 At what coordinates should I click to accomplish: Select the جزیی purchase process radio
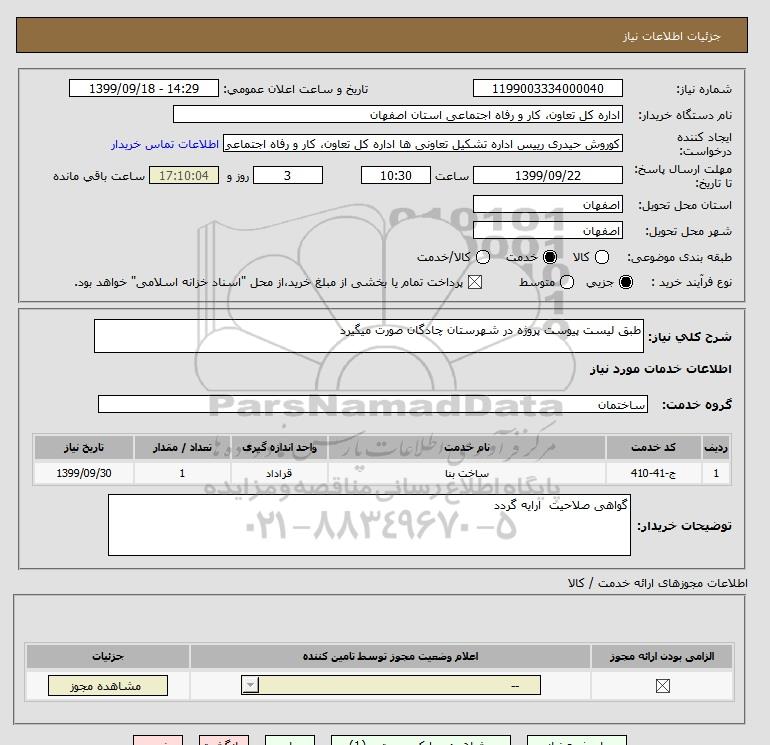click(626, 282)
